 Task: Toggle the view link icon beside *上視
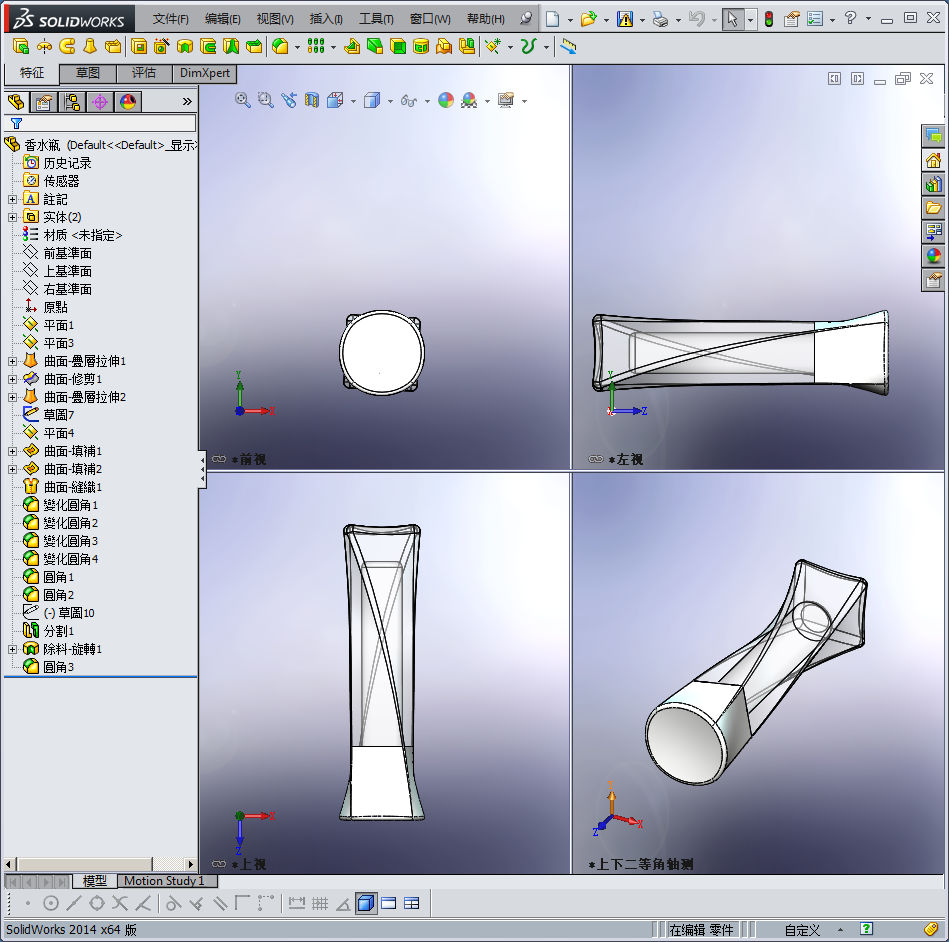pos(219,864)
